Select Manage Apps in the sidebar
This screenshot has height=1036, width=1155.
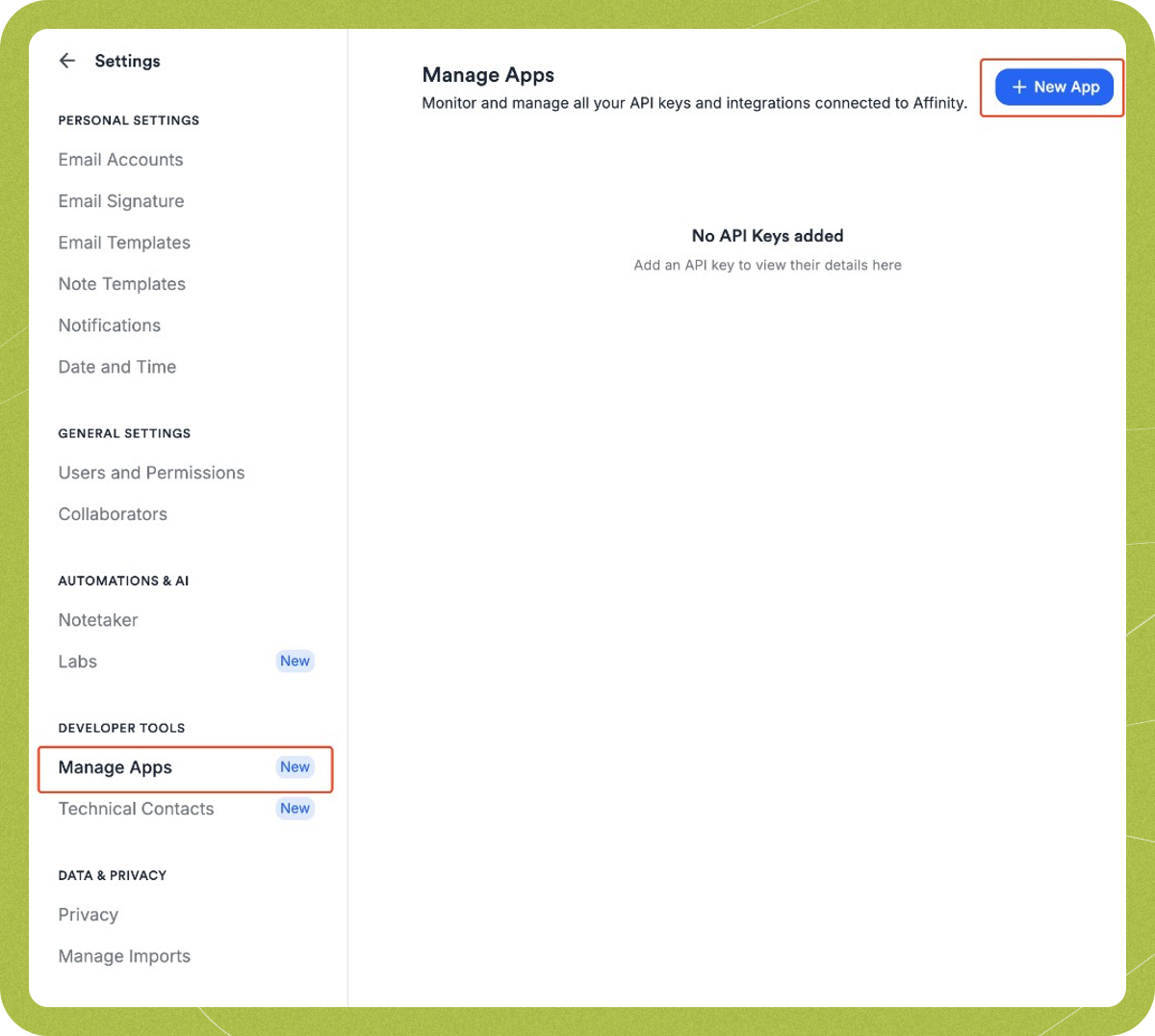(x=115, y=767)
